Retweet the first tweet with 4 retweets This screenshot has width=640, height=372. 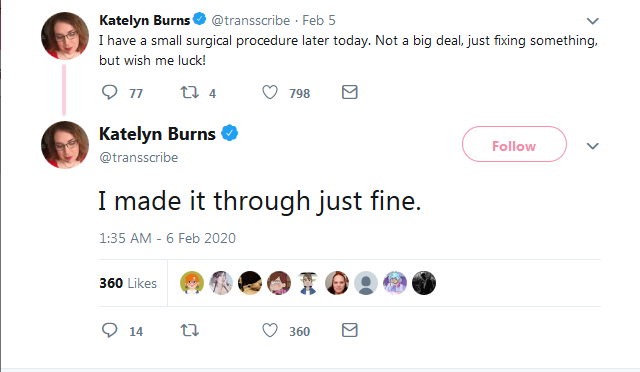[190, 92]
